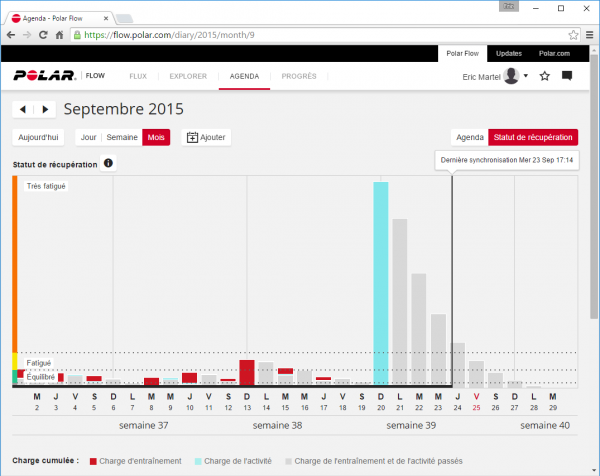Open the Ajouter menu
The height and width of the screenshot is (476, 600).
[x=205, y=137]
